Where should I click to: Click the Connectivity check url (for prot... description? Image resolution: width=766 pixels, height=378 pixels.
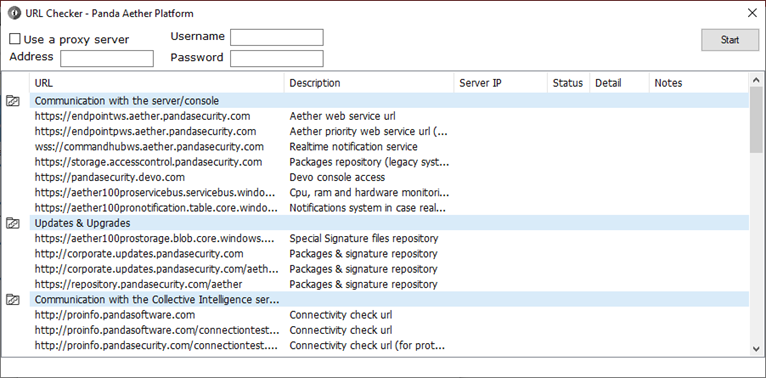pos(367,345)
